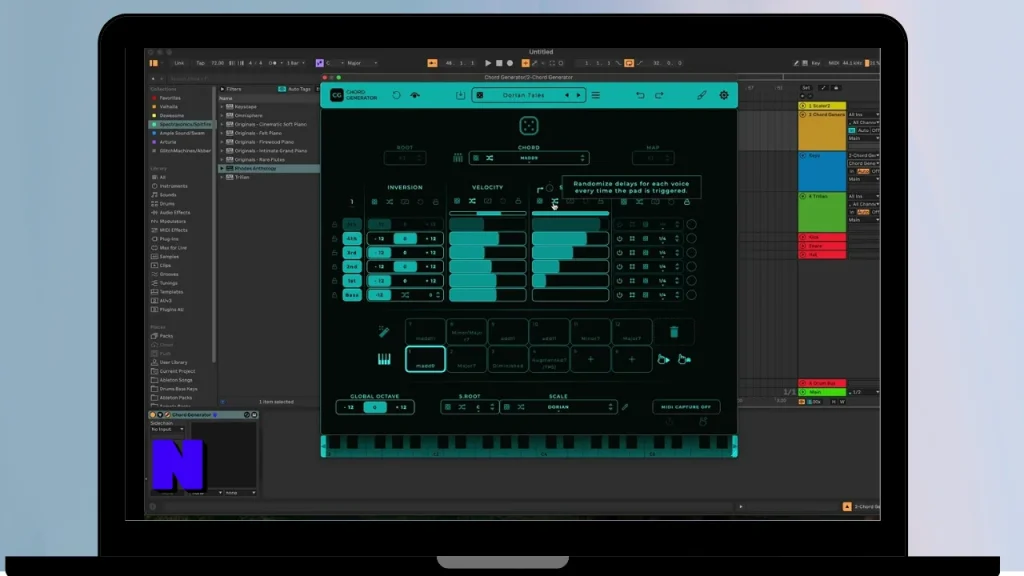Select the Favorites collection in browser
Image resolution: width=1024 pixels, height=576 pixels.
[170, 98]
